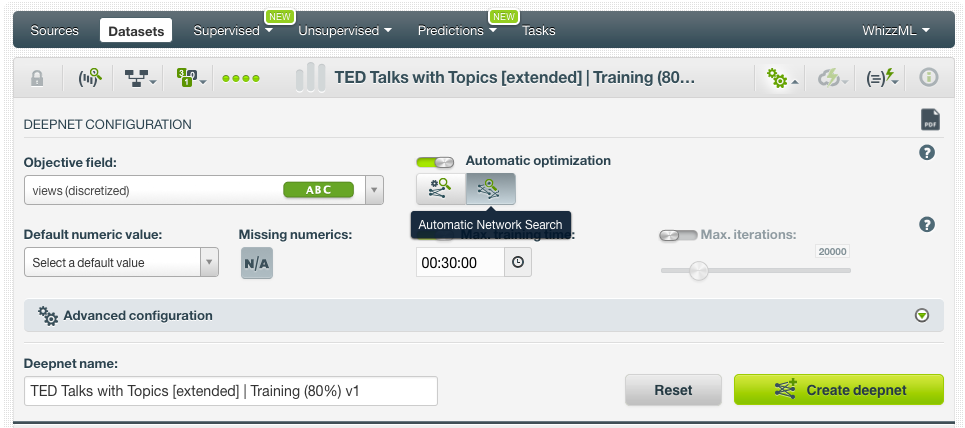Image resolution: width=965 pixels, height=428 pixels.
Task: Click the PDF document icon
Action: (x=930, y=120)
